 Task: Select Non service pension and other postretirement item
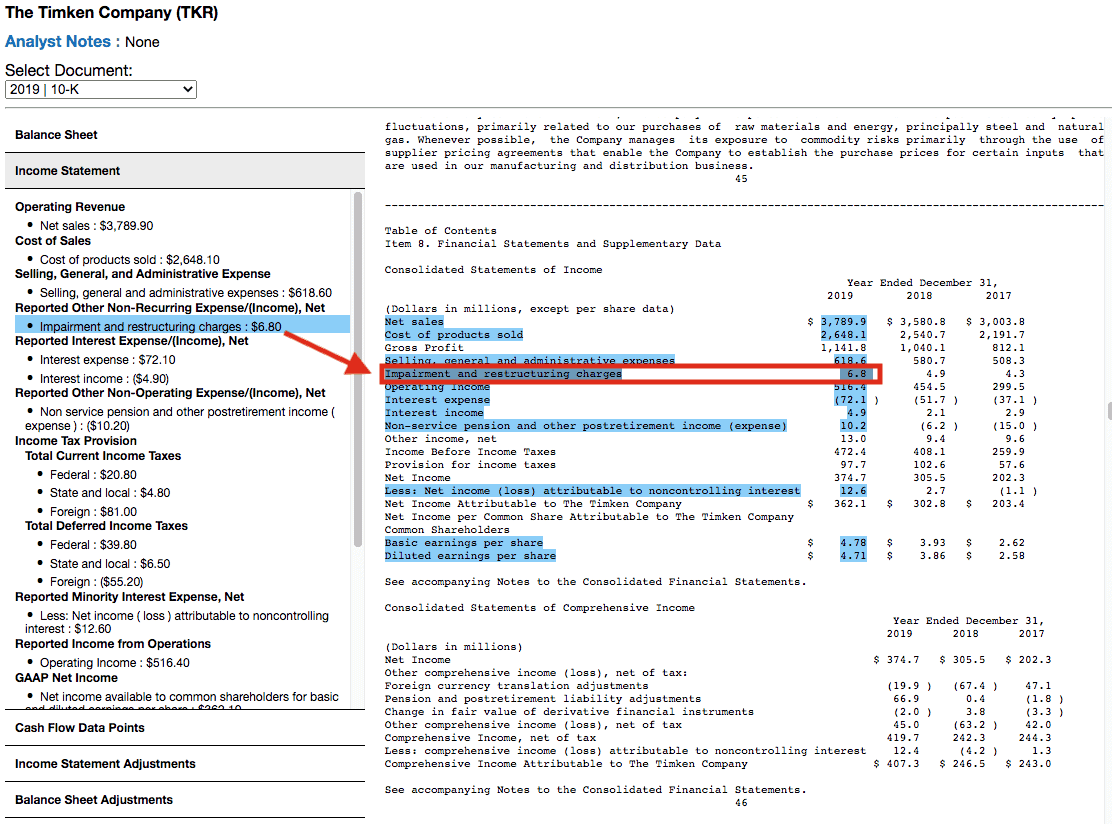[x=179, y=418]
